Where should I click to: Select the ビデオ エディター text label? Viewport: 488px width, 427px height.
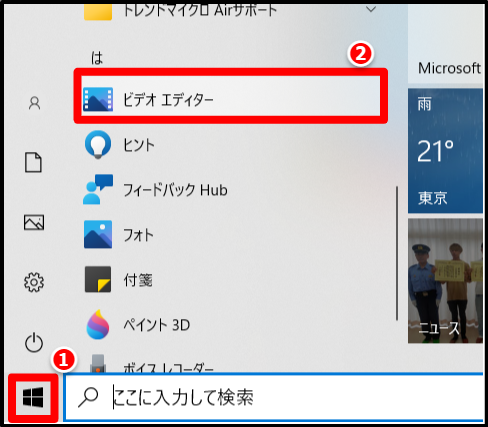pos(168,99)
